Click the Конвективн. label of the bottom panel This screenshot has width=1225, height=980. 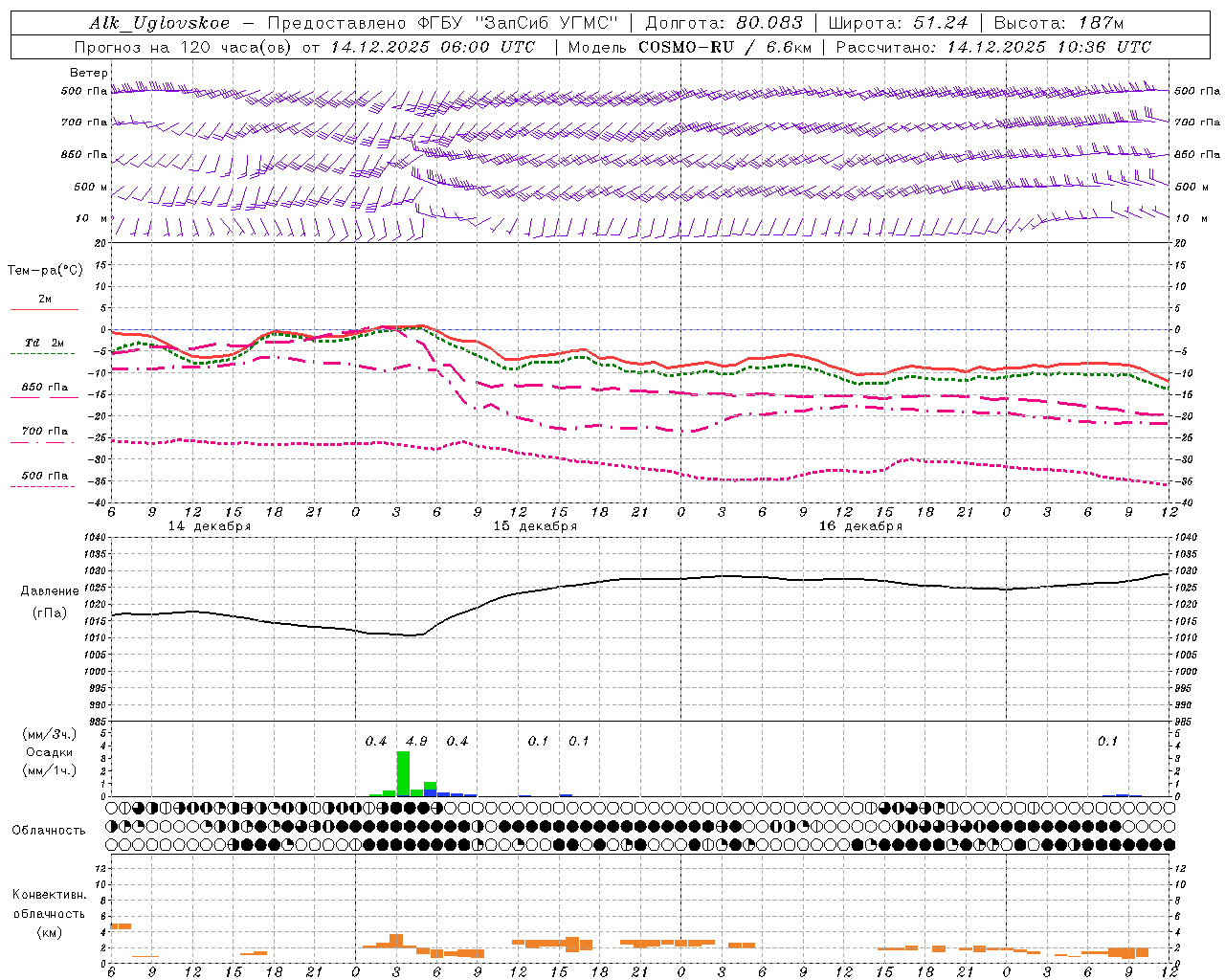[50, 895]
